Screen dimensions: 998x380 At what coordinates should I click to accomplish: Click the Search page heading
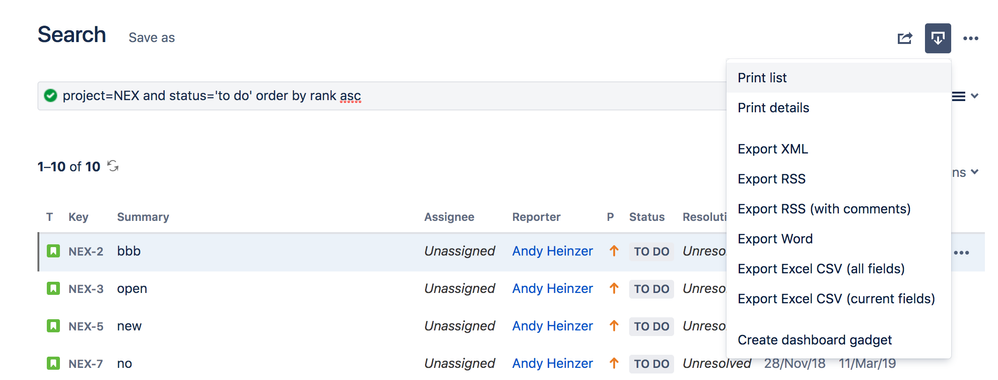(71, 34)
